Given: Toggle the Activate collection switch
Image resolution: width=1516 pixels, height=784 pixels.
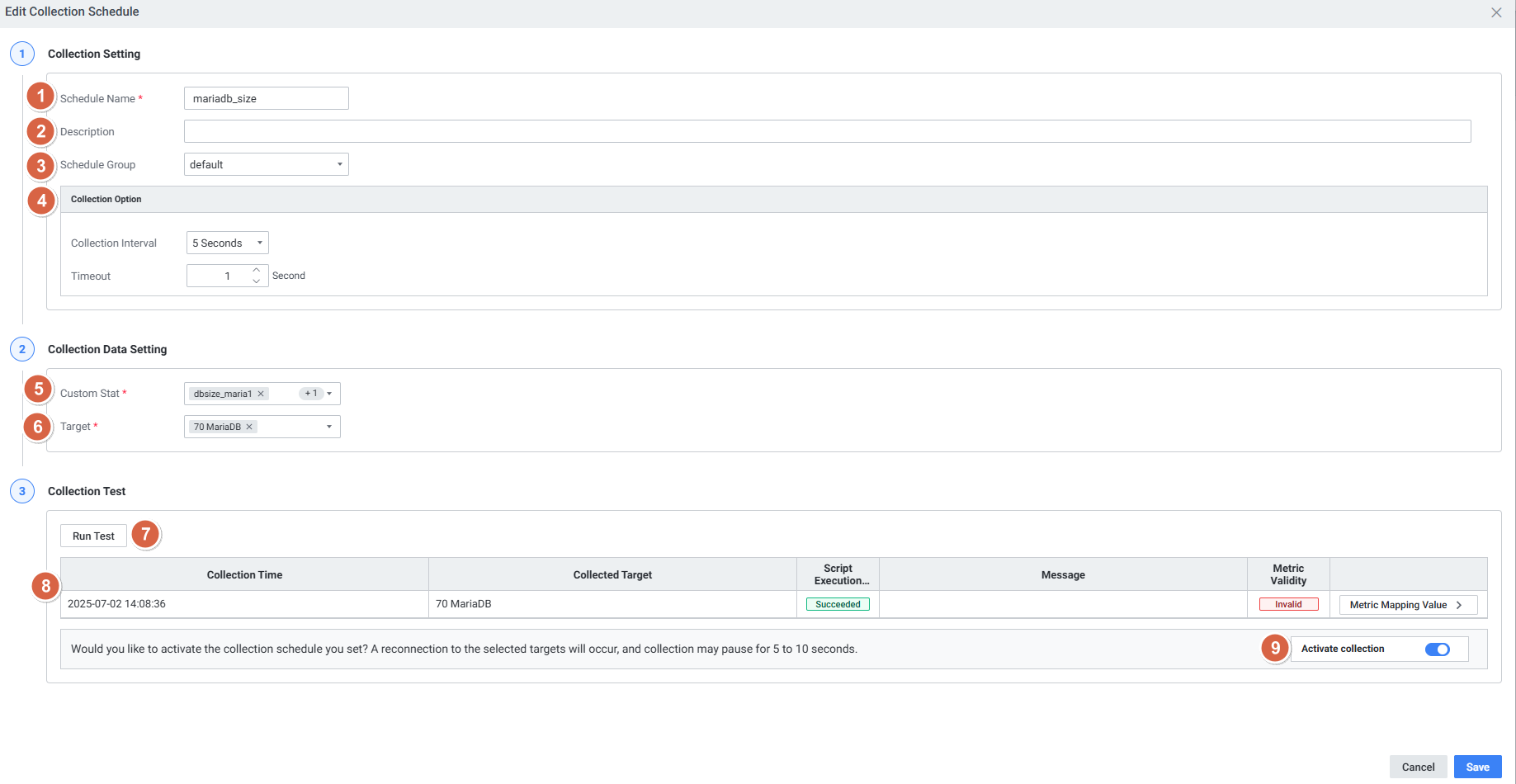Looking at the screenshot, I should (1437, 649).
